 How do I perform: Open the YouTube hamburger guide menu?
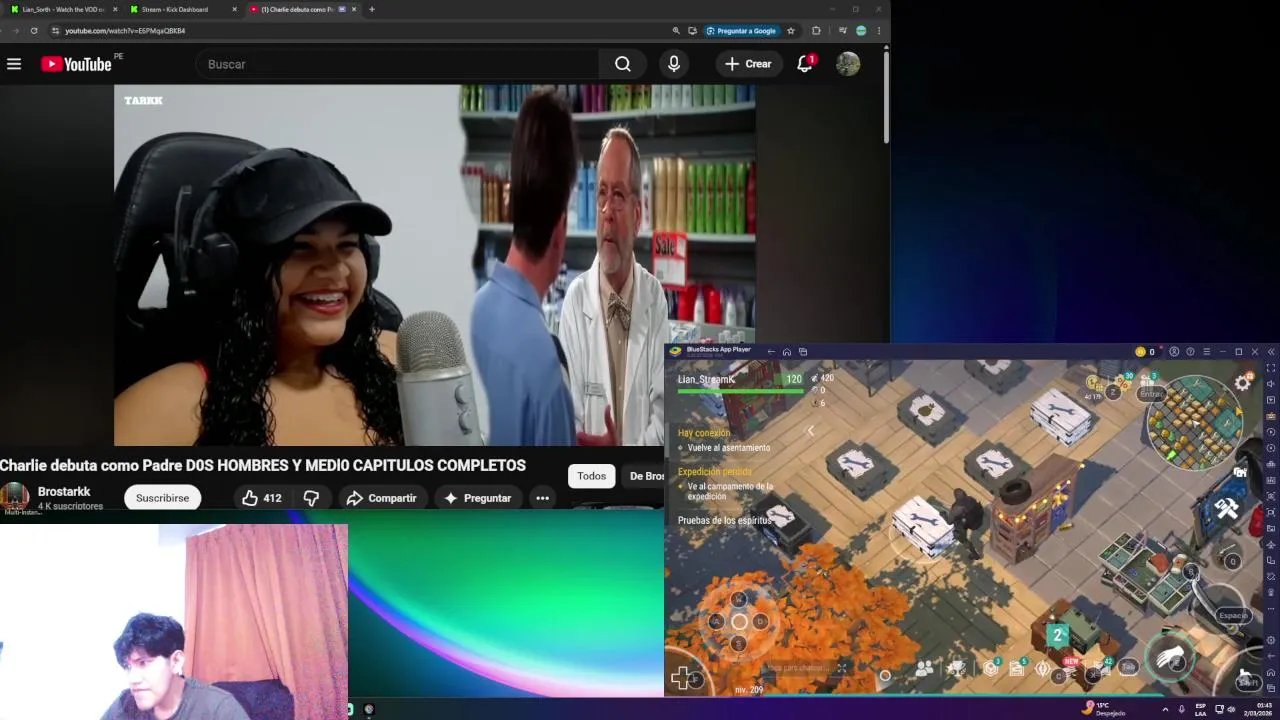(x=14, y=64)
